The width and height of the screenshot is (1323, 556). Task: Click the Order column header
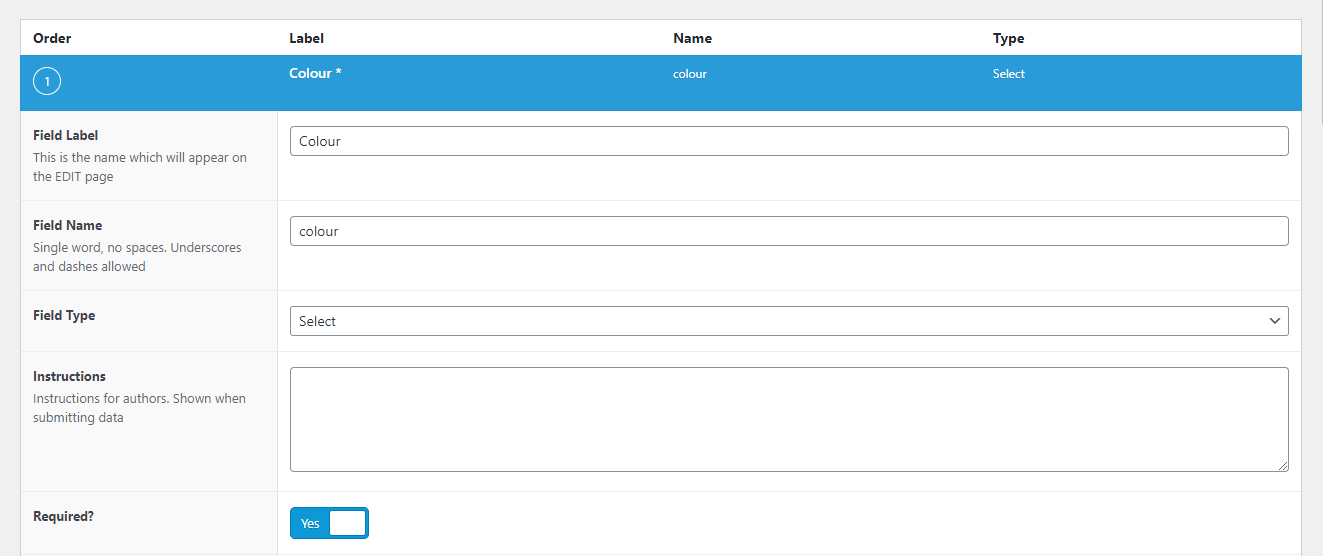pyautogui.click(x=52, y=38)
